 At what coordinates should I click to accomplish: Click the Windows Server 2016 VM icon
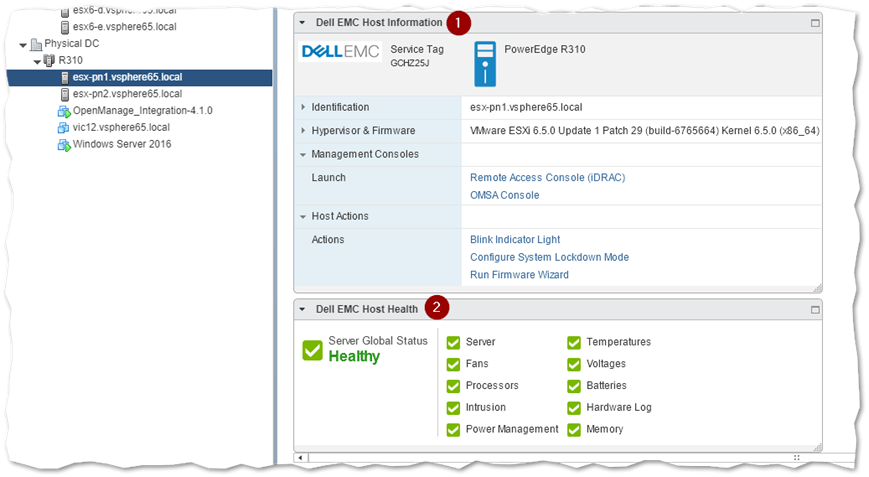64,145
